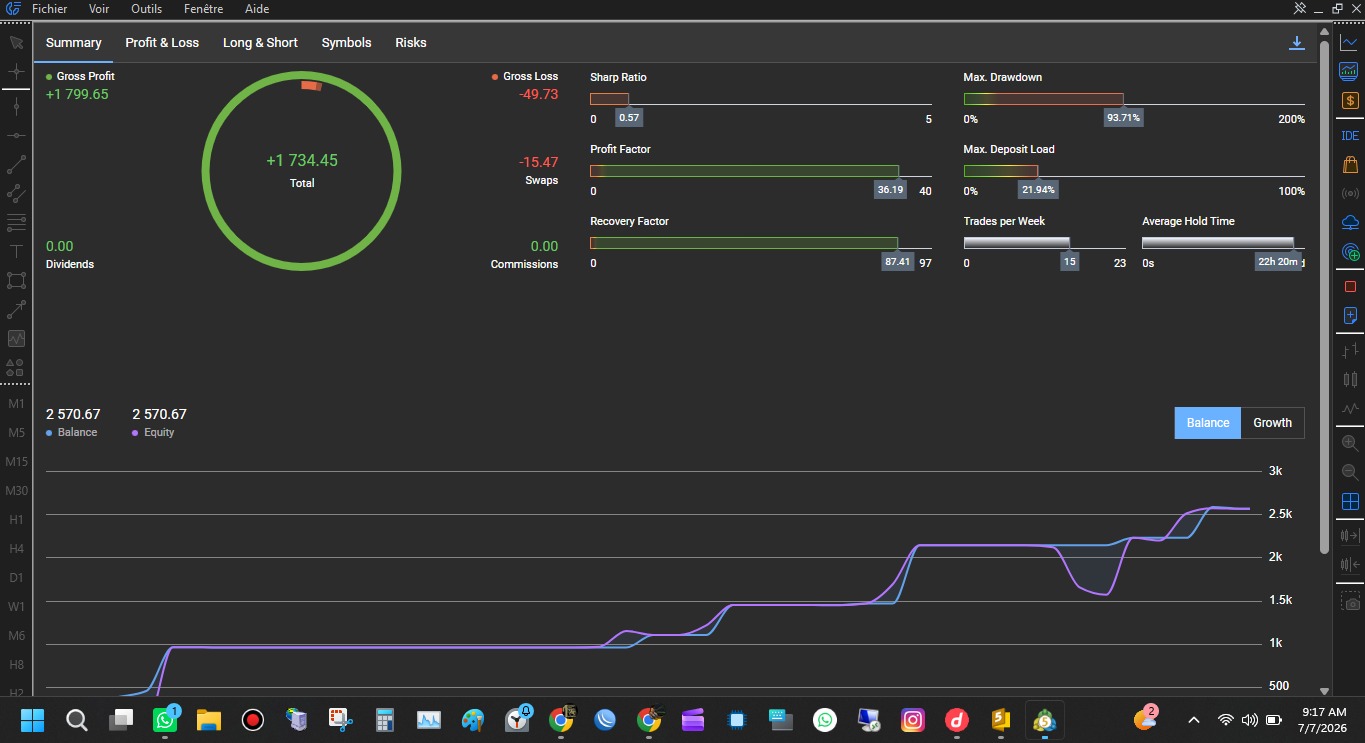Open the Risks tab
Viewport: 1365px width, 743px height.
411,43
